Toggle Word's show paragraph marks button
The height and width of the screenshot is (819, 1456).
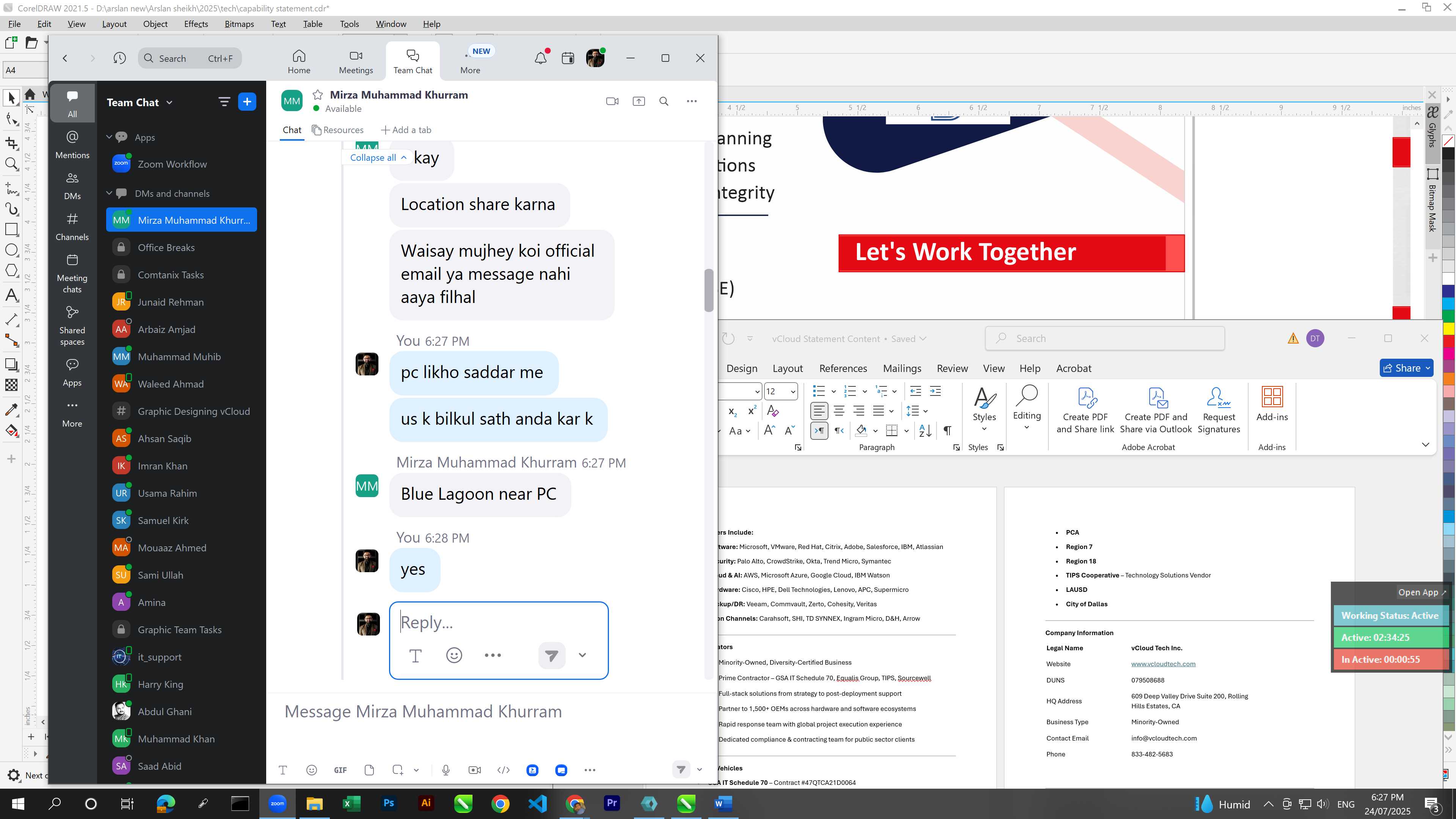[947, 431]
